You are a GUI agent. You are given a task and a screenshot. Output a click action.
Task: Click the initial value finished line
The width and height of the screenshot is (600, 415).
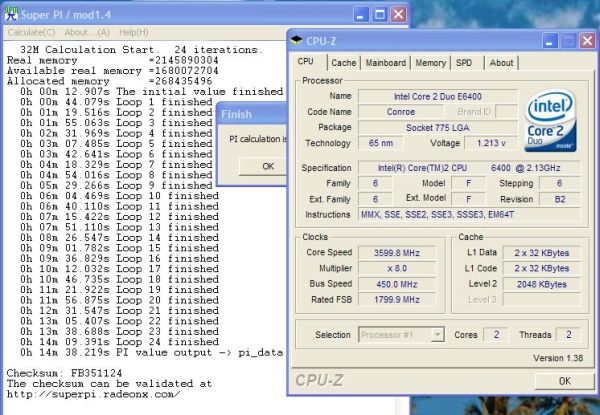pyautogui.click(x=152, y=91)
